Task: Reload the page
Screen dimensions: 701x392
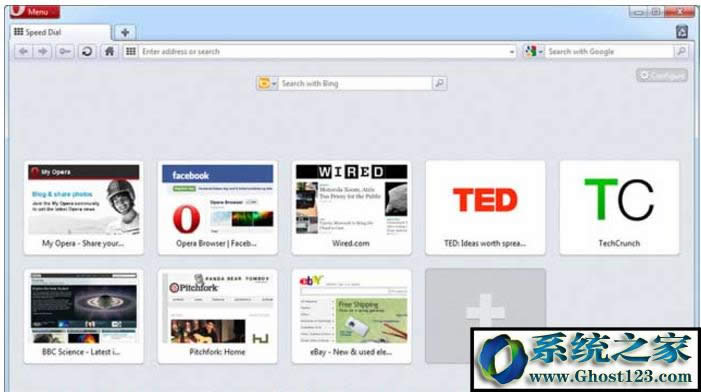Action: click(x=87, y=51)
